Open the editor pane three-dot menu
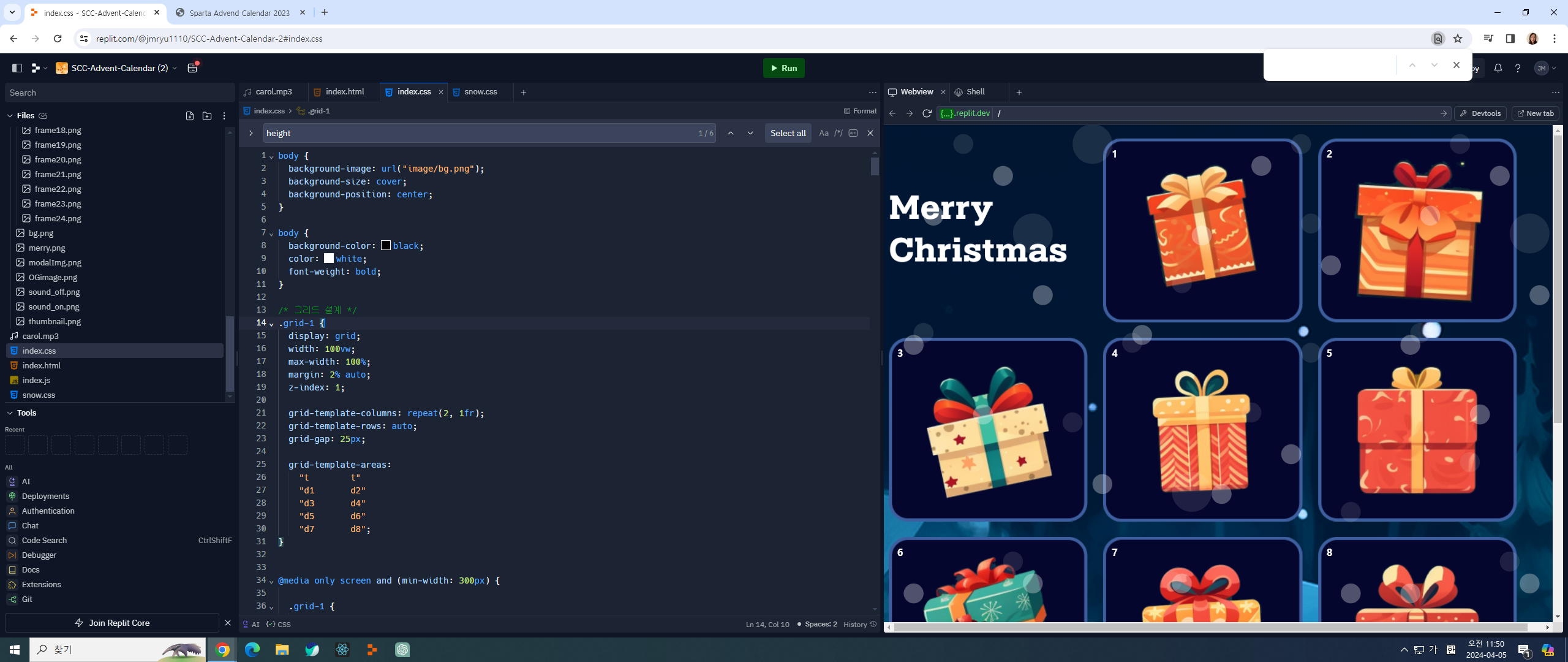Screen dimensions: 1568x662 tap(873, 93)
